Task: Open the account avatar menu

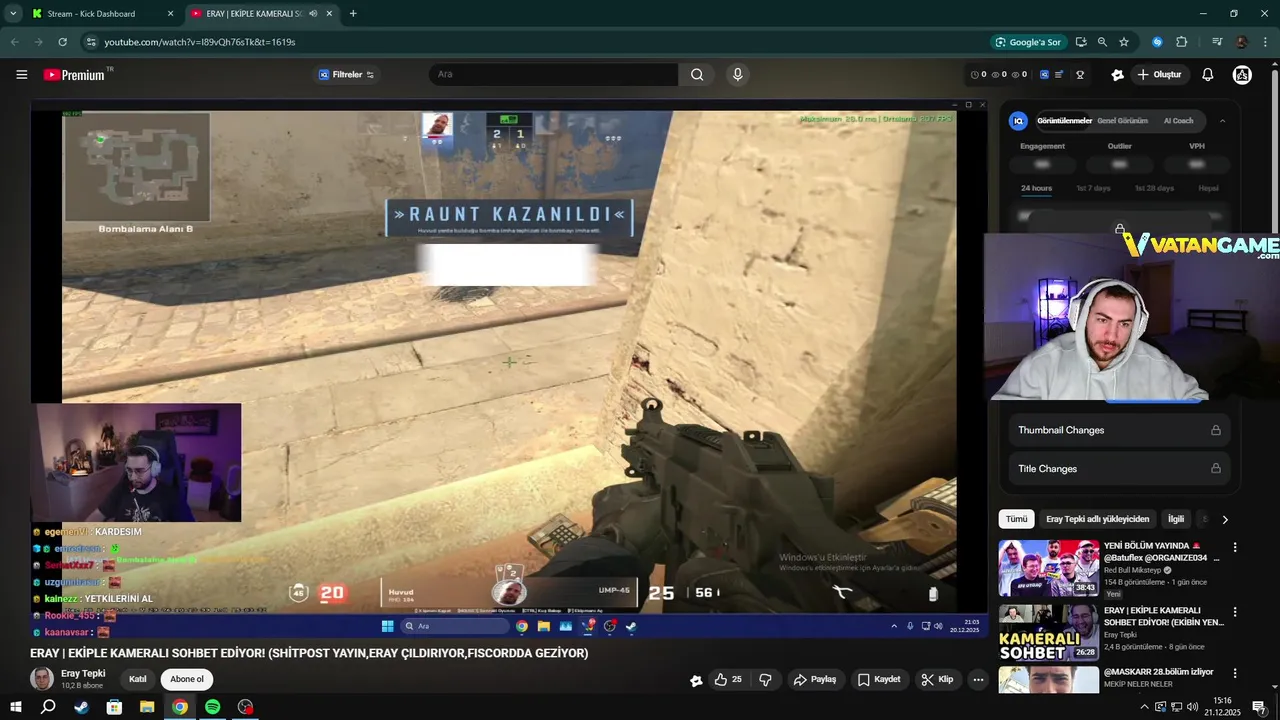Action: point(1242,75)
